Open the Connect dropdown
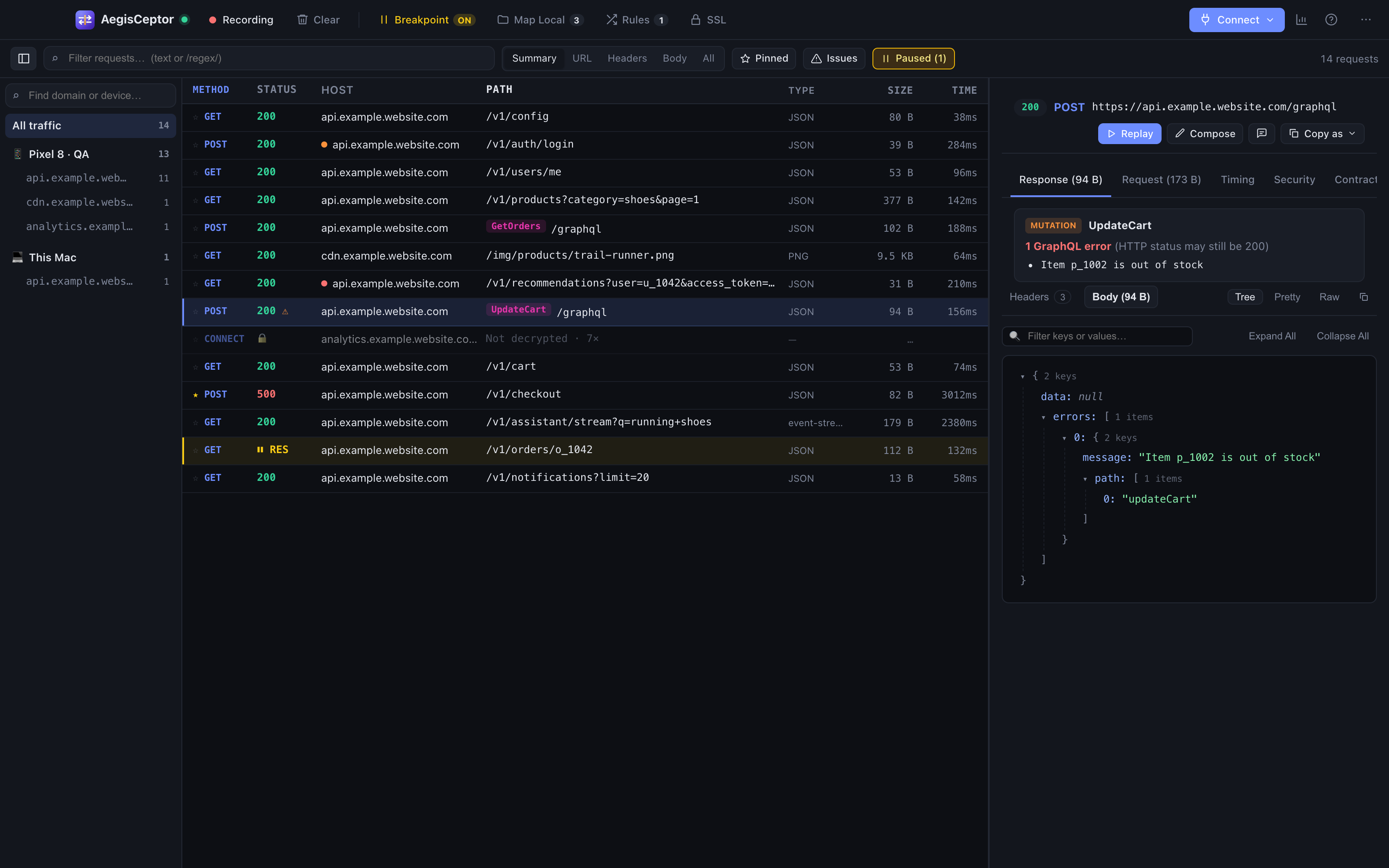The width and height of the screenshot is (1389, 868). [x=1236, y=20]
